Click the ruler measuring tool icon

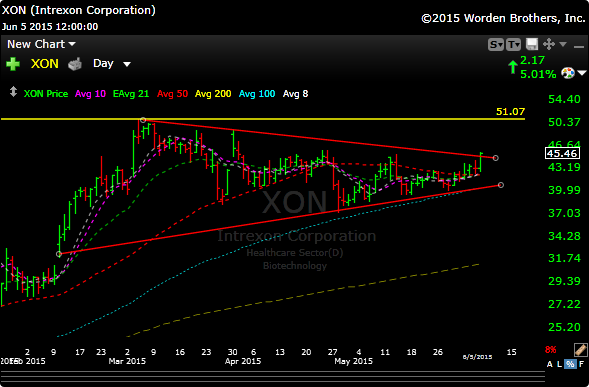[581, 350]
